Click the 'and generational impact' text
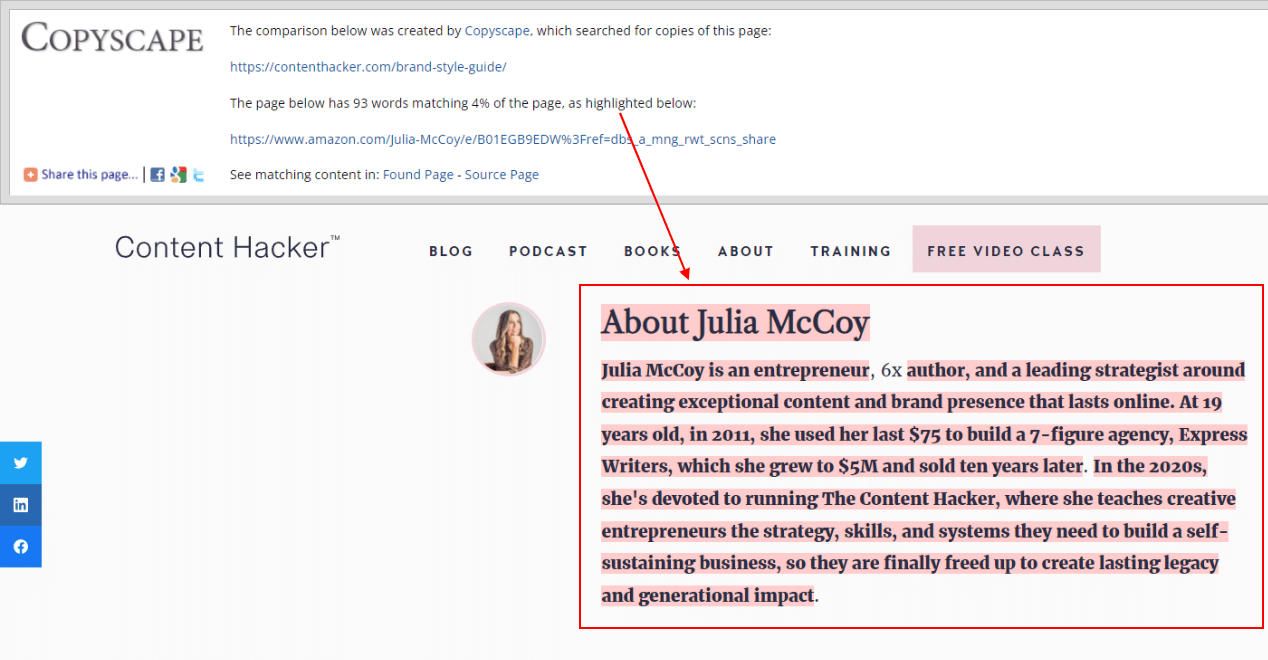 (x=708, y=596)
